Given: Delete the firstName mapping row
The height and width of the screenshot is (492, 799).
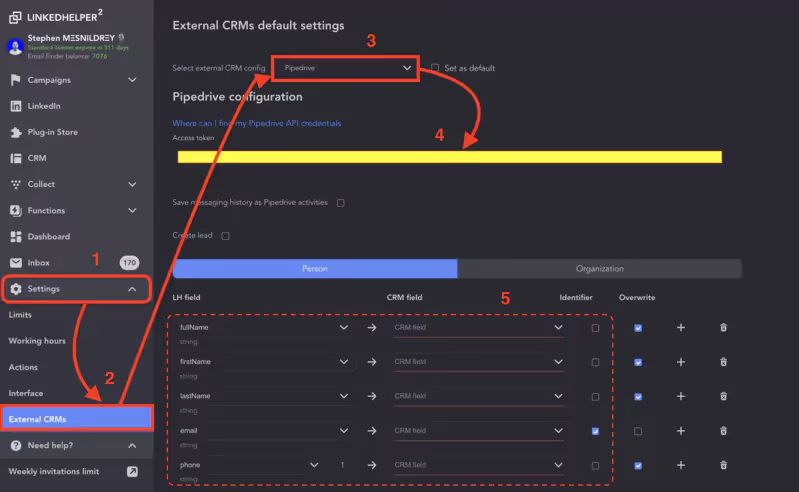Looking at the screenshot, I should click(723, 362).
